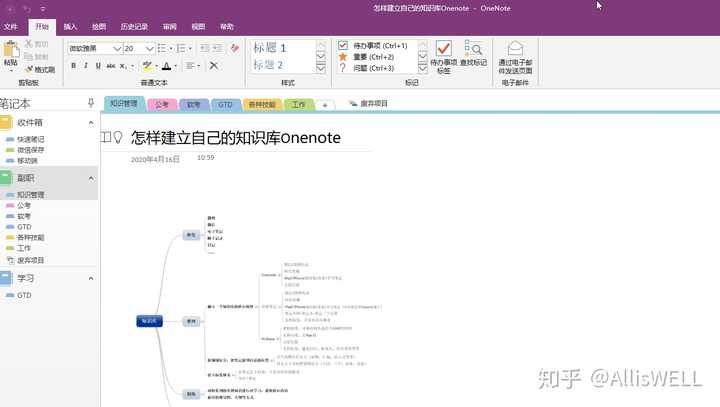
Task: Click the bullet list icon
Action: click(x=162, y=48)
